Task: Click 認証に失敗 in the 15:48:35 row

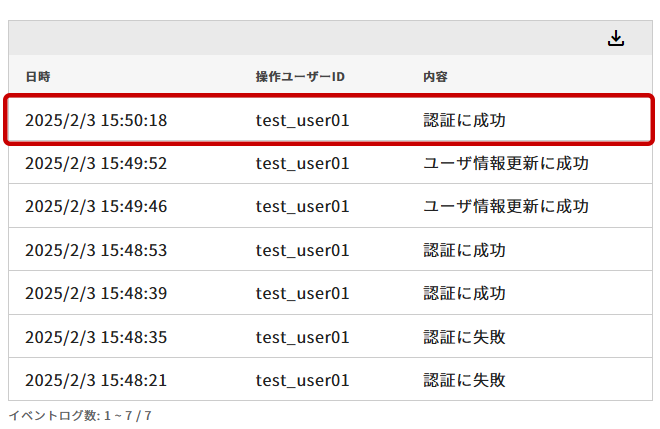Action: 464,336
